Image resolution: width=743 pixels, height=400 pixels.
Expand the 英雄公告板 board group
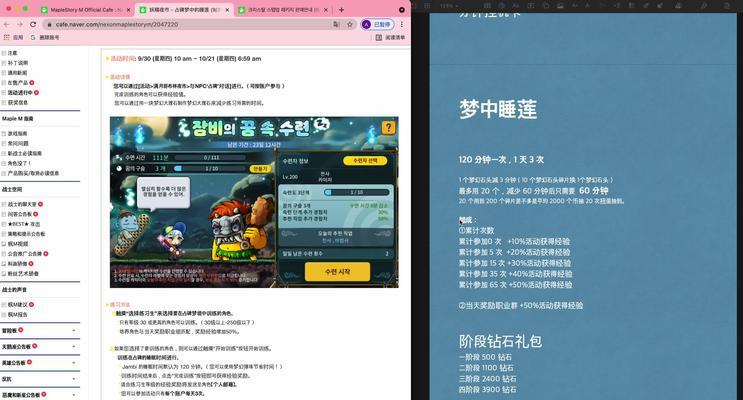[x=74, y=363]
